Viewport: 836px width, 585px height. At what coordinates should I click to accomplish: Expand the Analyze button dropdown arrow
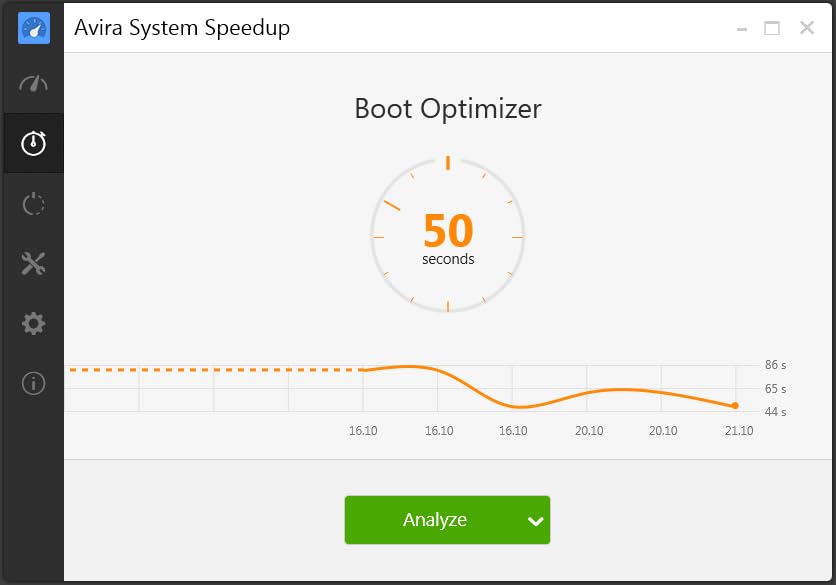click(536, 521)
